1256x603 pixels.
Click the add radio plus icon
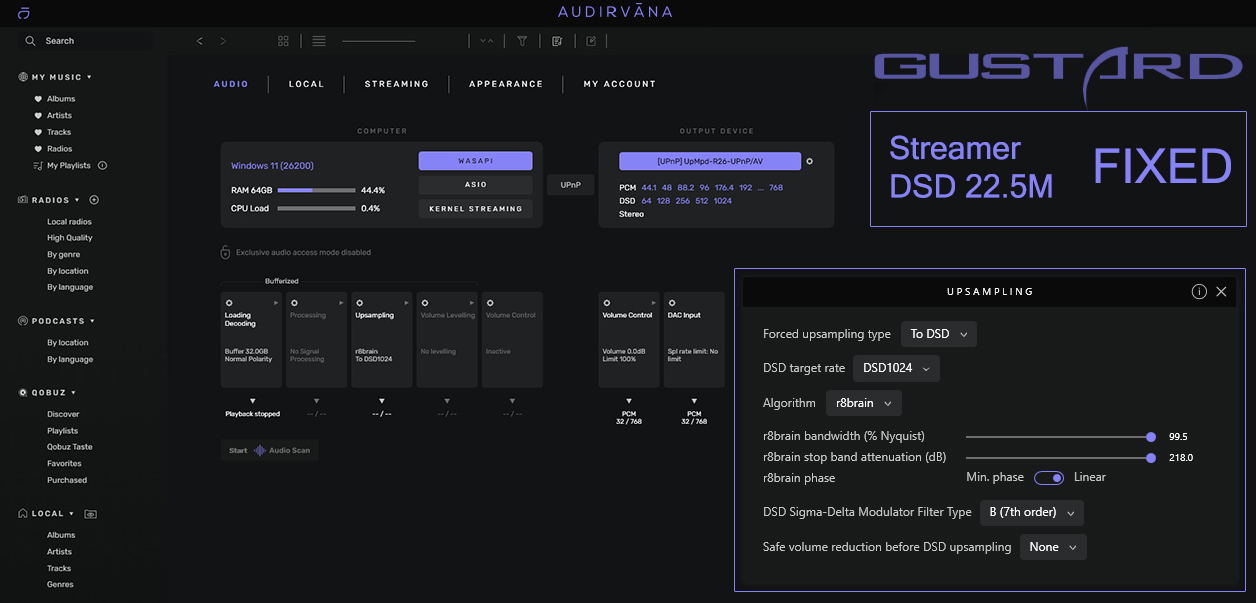94,200
